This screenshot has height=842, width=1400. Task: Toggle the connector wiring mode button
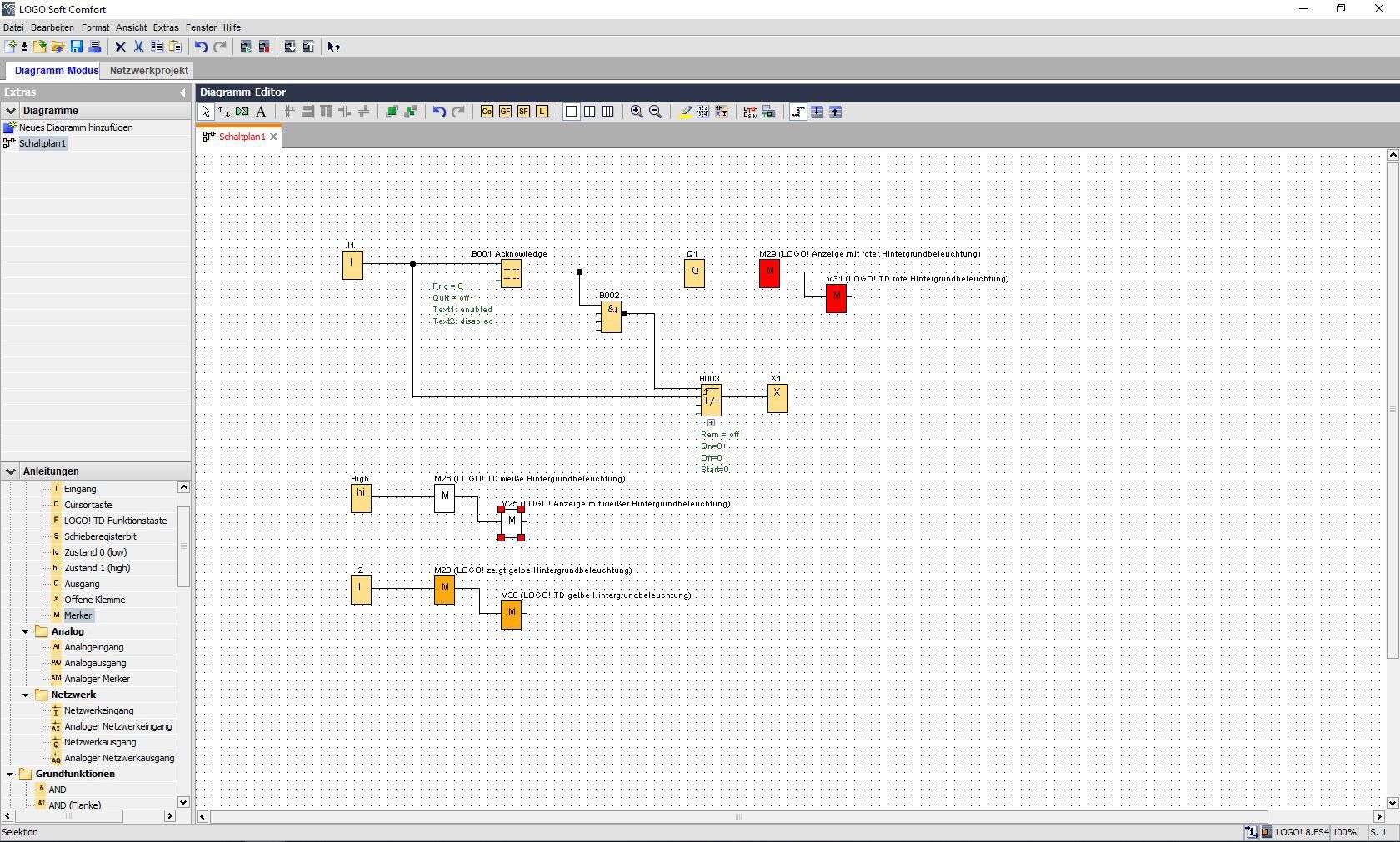798,112
